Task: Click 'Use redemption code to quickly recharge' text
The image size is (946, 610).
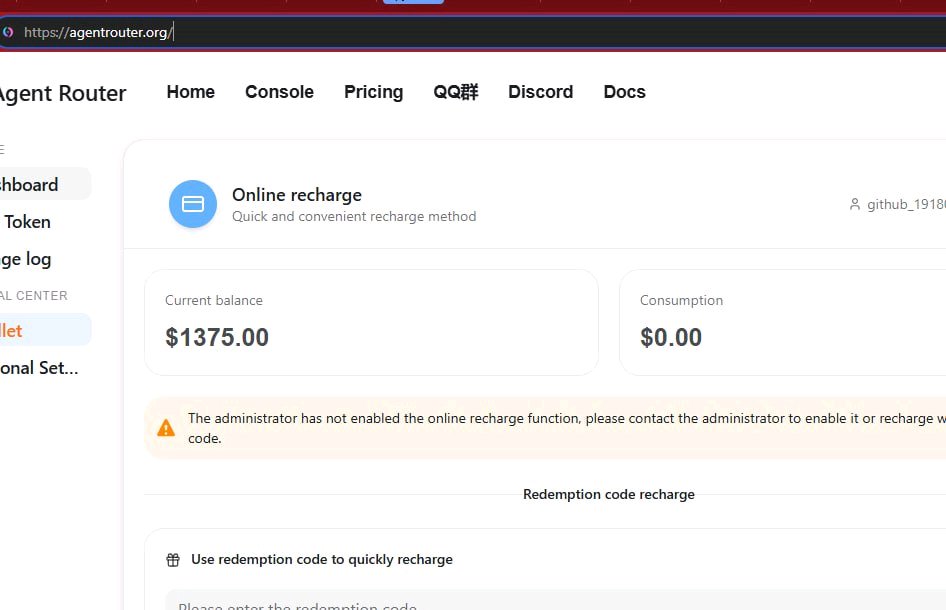Action: pyautogui.click(x=322, y=559)
